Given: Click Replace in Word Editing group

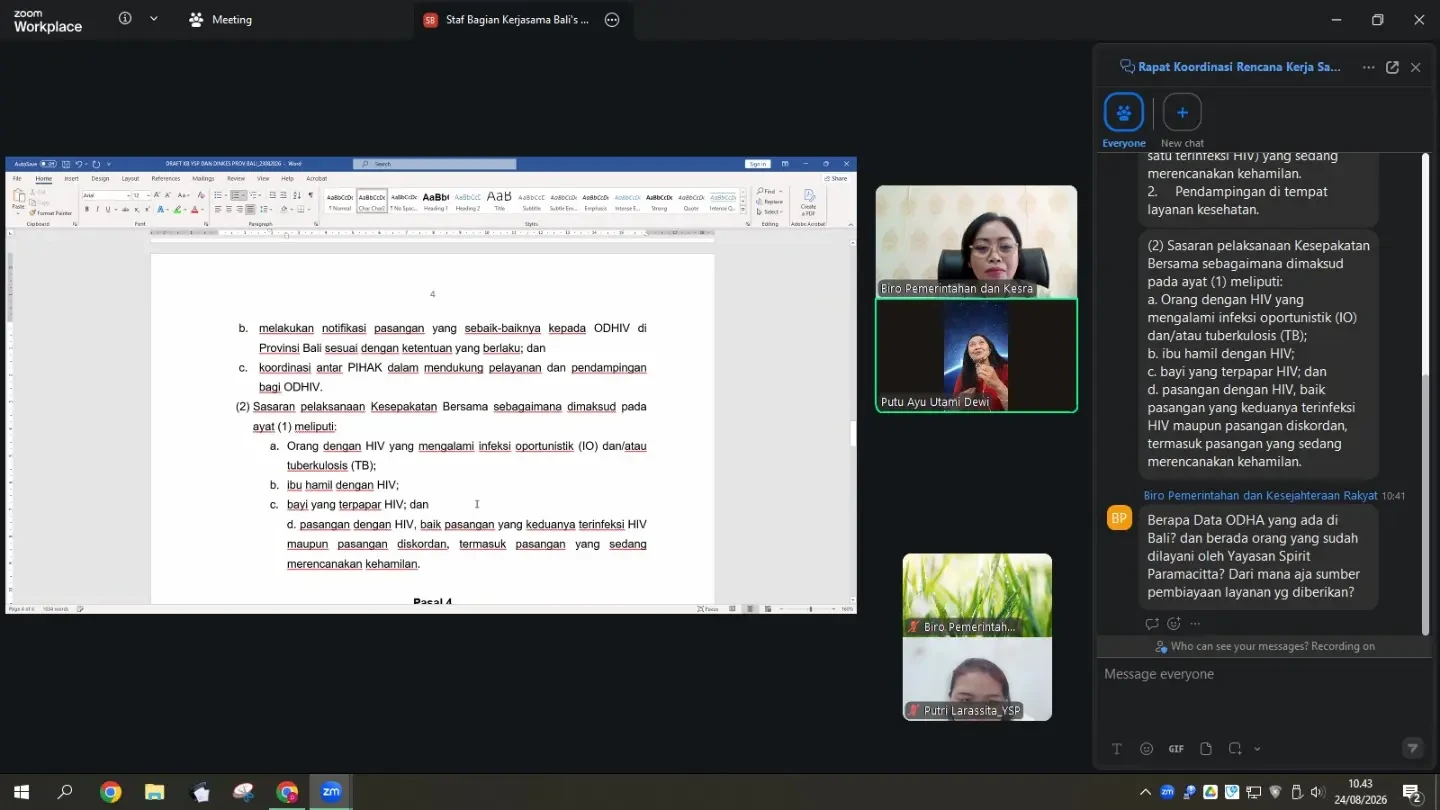Looking at the screenshot, I should [771, 201].
